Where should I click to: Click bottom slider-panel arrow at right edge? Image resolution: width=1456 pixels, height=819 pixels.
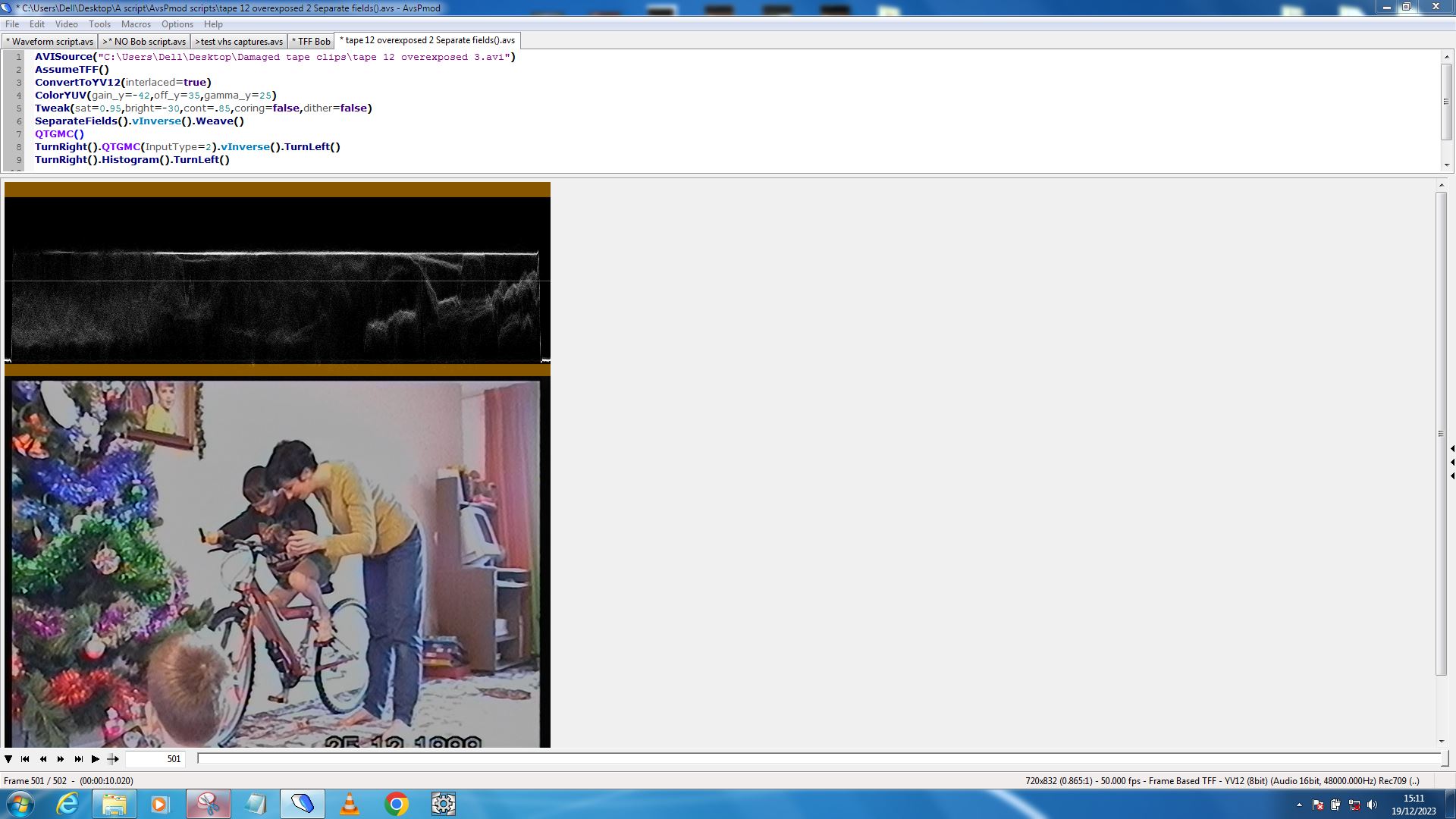coord(1452,476)
